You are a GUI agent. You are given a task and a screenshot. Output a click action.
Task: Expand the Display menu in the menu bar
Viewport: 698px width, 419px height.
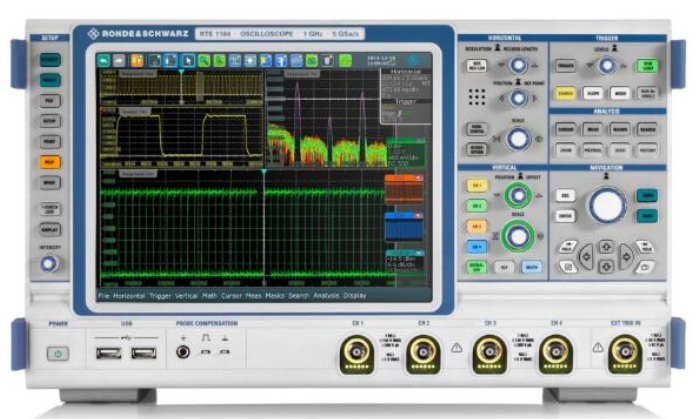(355, 296)
